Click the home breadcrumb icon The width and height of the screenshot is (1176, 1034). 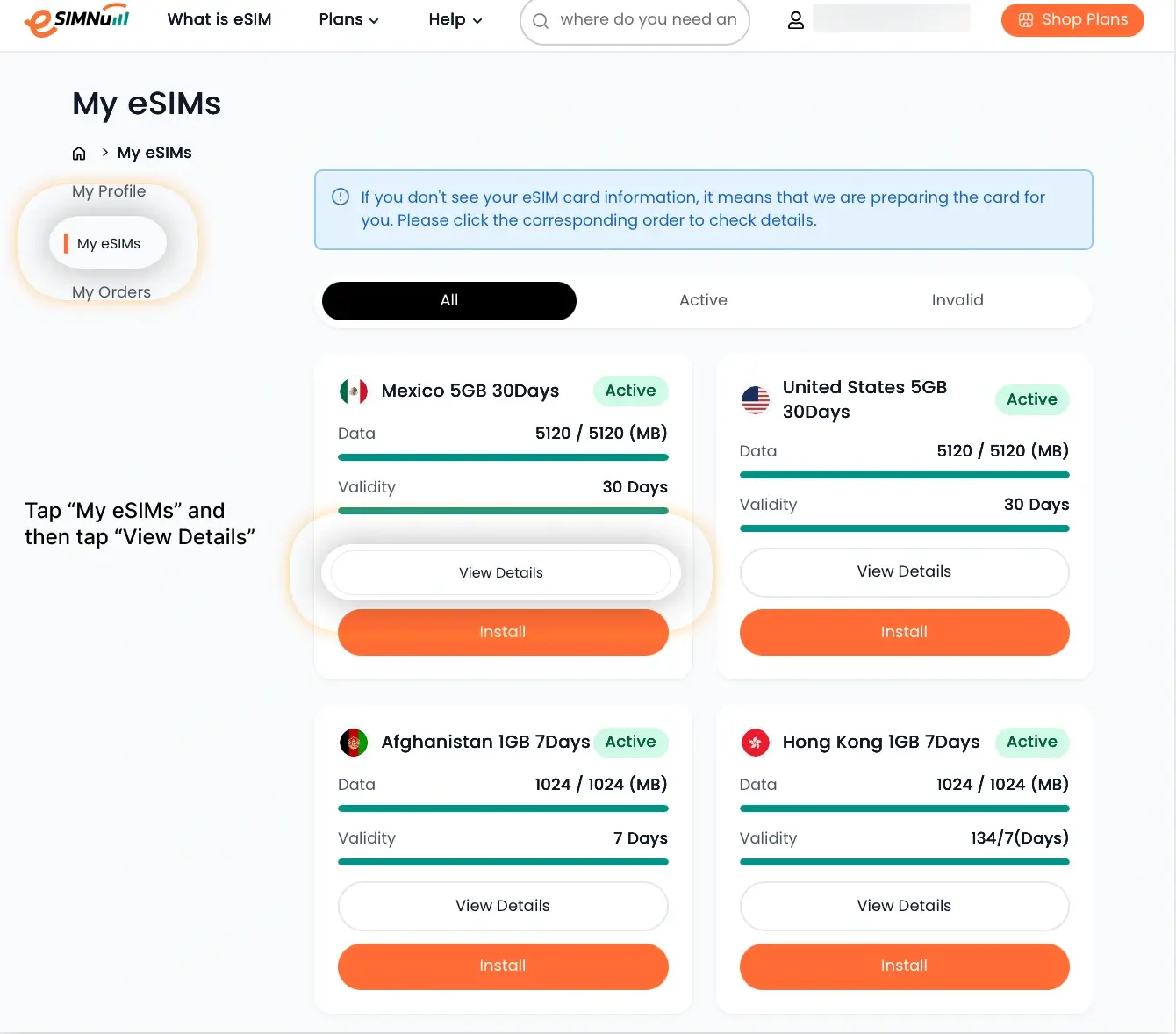79,154
